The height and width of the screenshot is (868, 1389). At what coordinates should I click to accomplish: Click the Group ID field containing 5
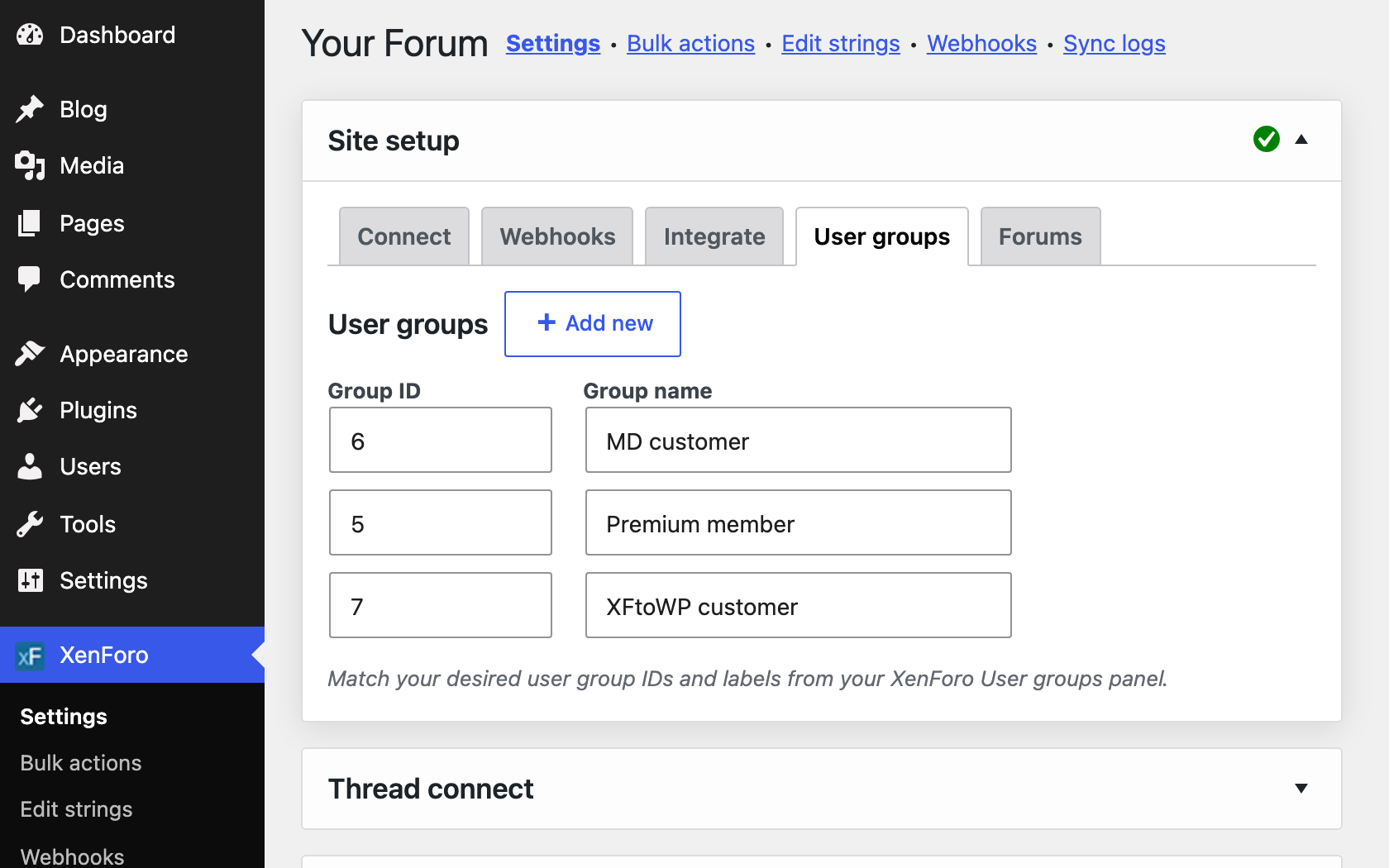click(441, 522)
